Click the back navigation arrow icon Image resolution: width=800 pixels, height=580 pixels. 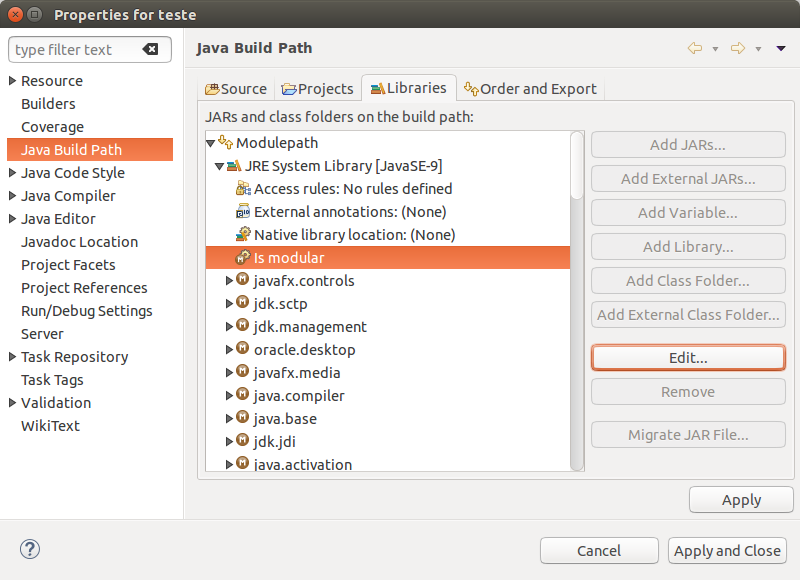click(695, 48)
